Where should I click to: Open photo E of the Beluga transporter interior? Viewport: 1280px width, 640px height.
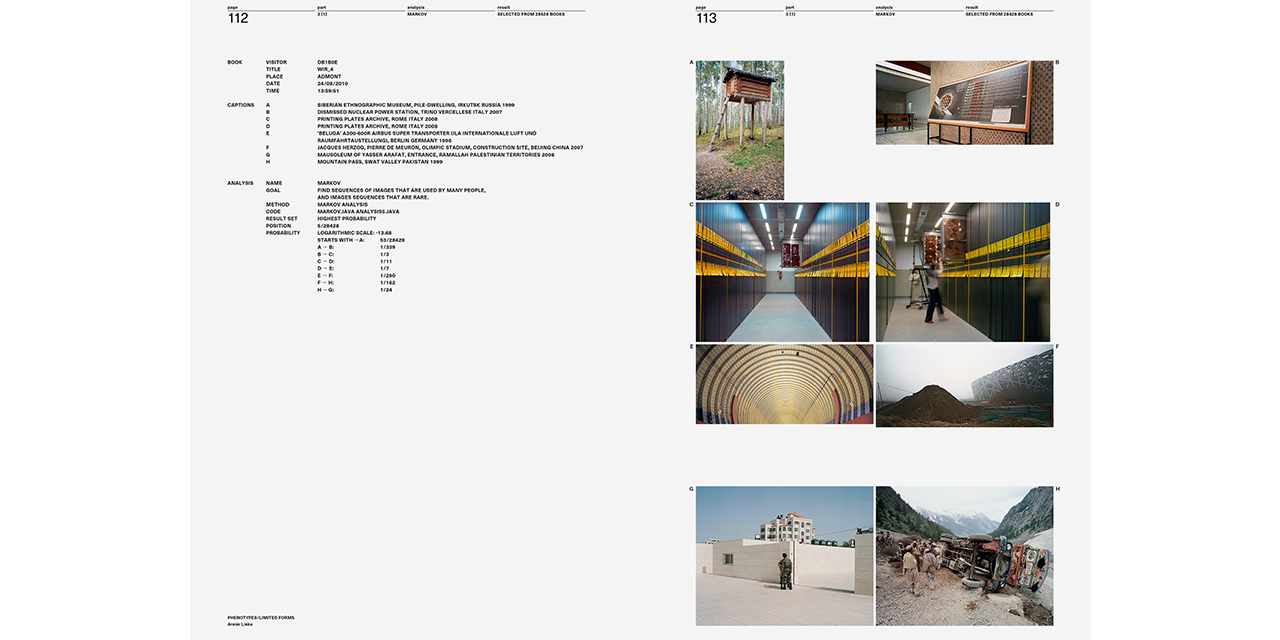click(x=784, y=384)
